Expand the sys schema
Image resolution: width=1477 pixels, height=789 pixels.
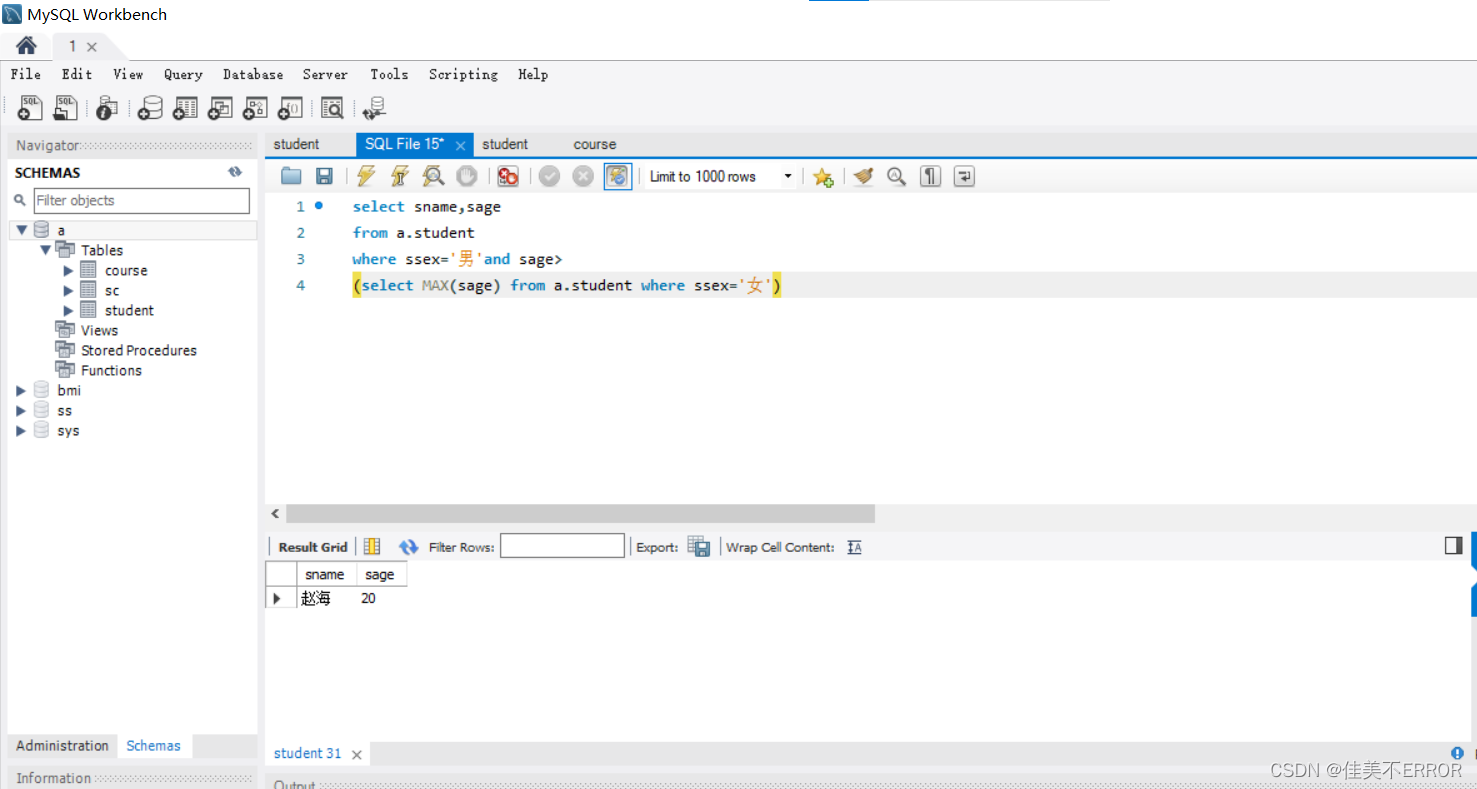coord(21,430)
